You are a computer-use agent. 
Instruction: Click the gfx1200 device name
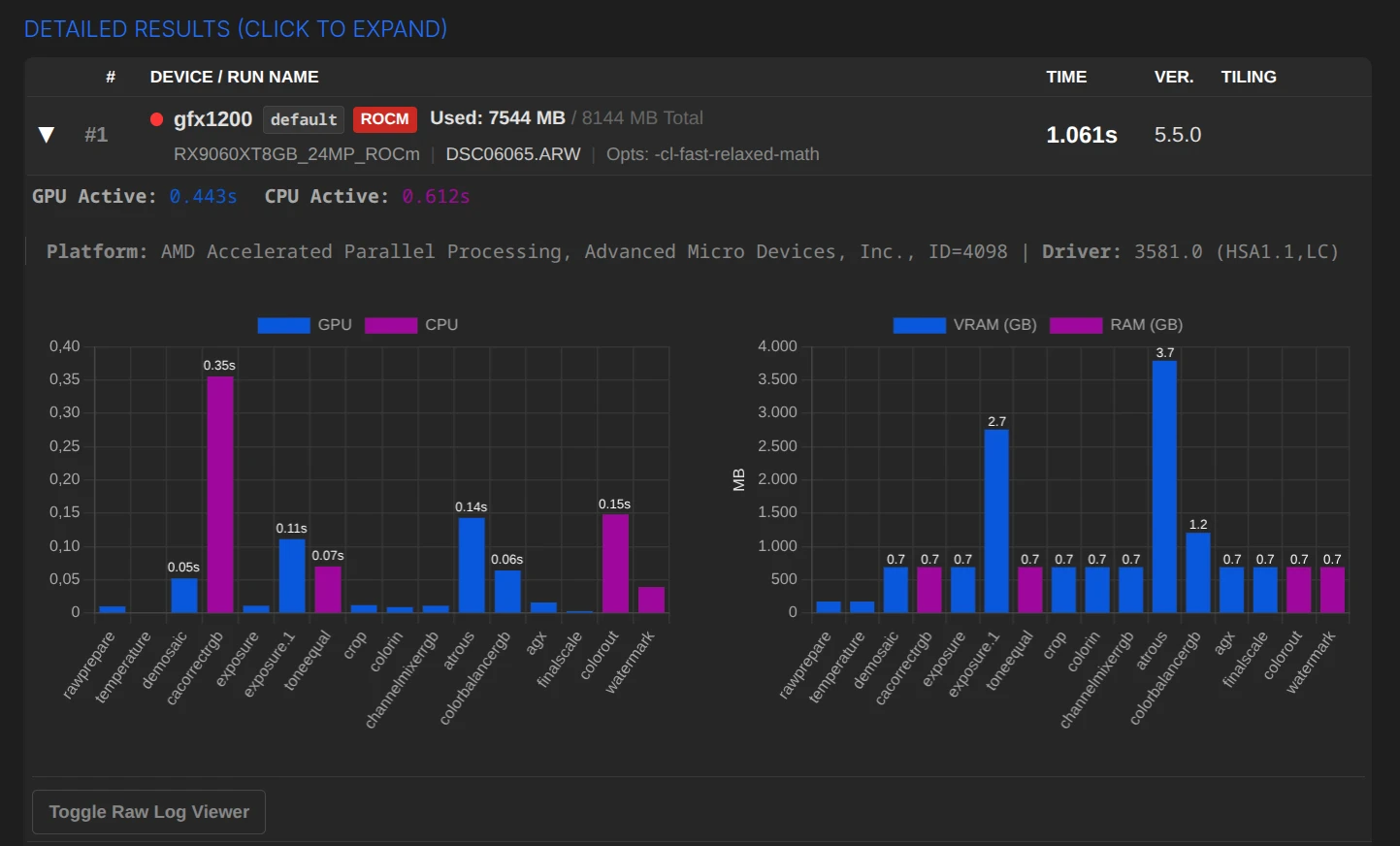[212, 119]
